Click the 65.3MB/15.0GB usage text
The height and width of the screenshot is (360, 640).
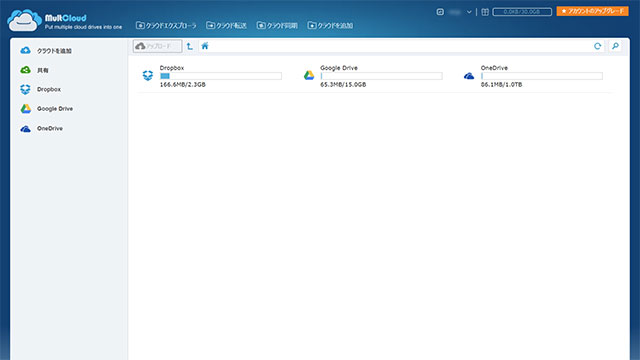(x=343, y=84)
